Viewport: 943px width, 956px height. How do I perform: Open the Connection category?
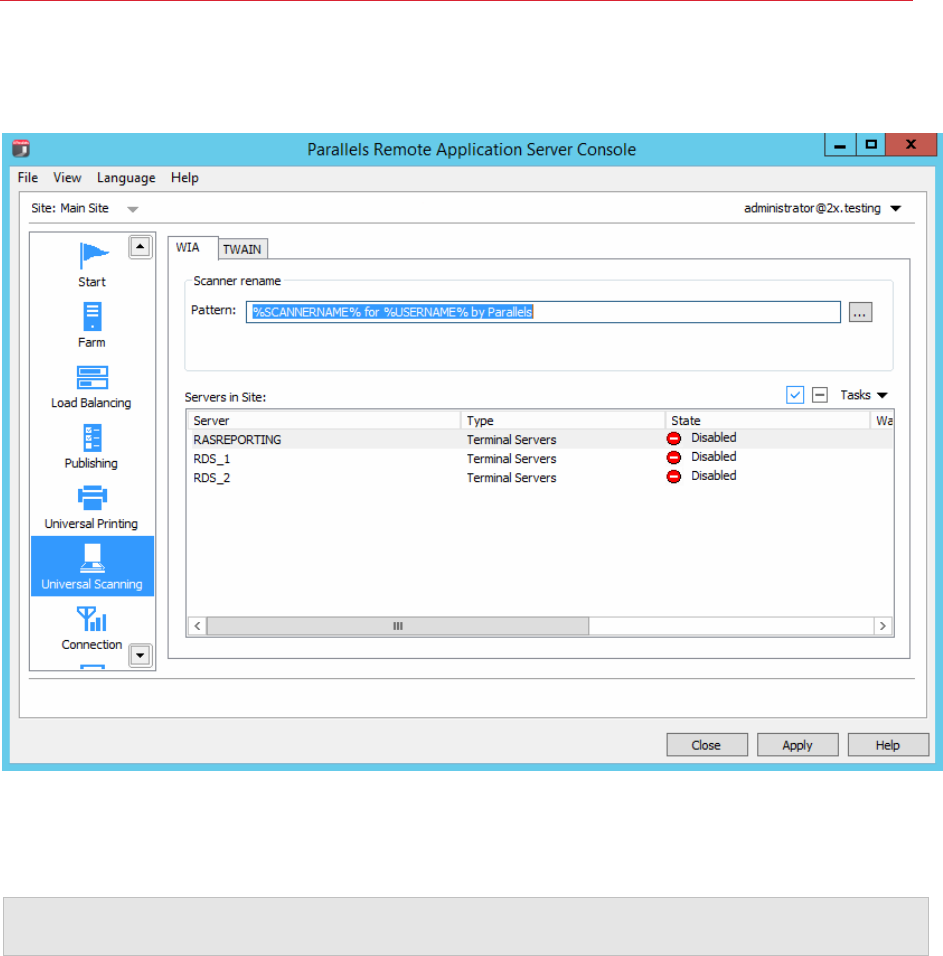tap(92, 628)
